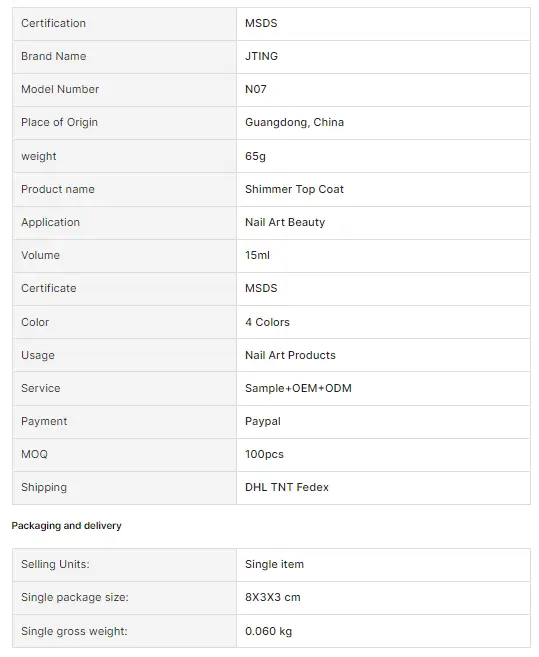This screenshot has width=539, height=657.
Task: Select the Paypal payment value
Action: pyautogui.click(x=263, y=422)
